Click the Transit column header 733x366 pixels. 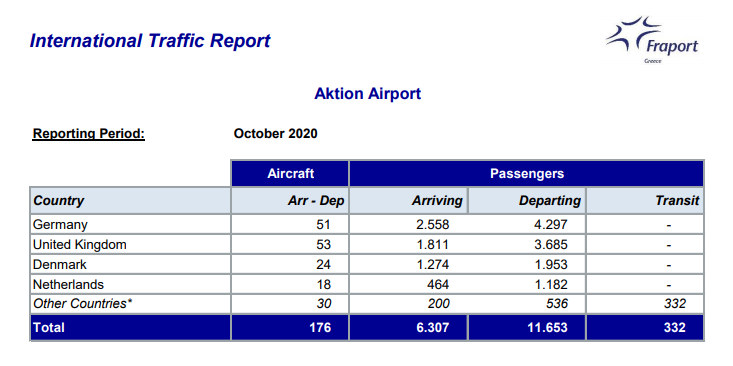click(x=645, y=201)
